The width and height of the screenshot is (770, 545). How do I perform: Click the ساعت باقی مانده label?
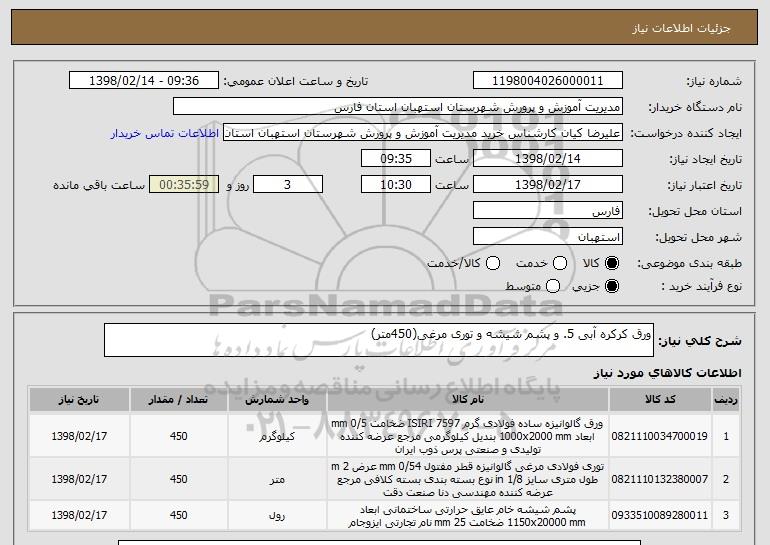pyautogui.click(x=99, y=185)
